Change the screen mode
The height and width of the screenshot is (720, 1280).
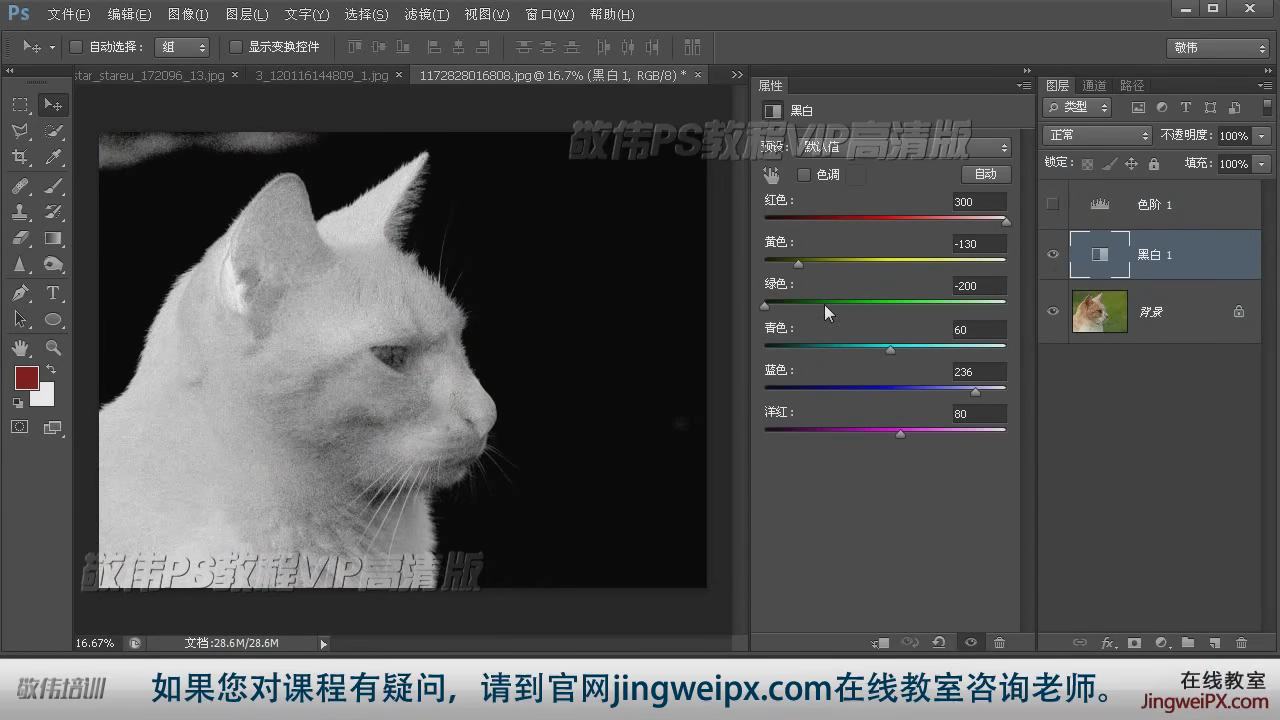[54, 427]
